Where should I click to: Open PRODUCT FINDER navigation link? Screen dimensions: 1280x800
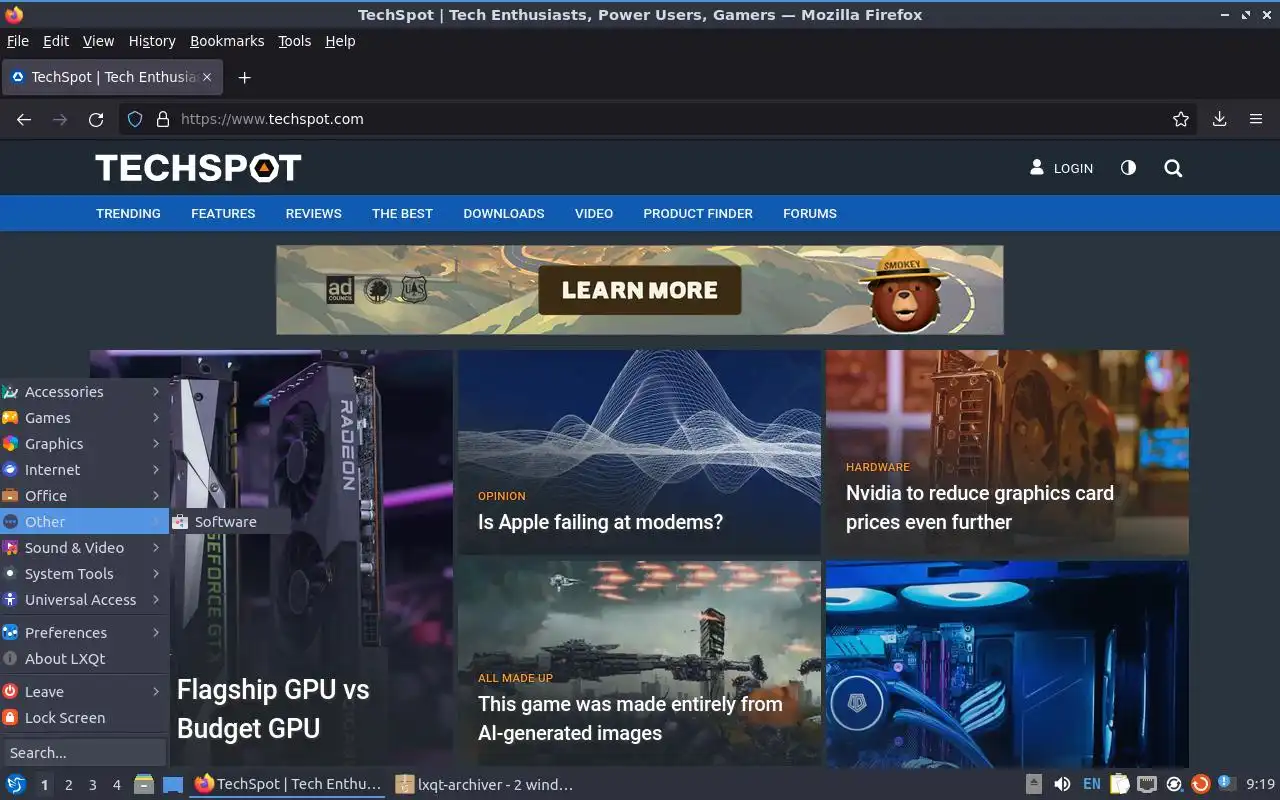click(x=698, y=214)
